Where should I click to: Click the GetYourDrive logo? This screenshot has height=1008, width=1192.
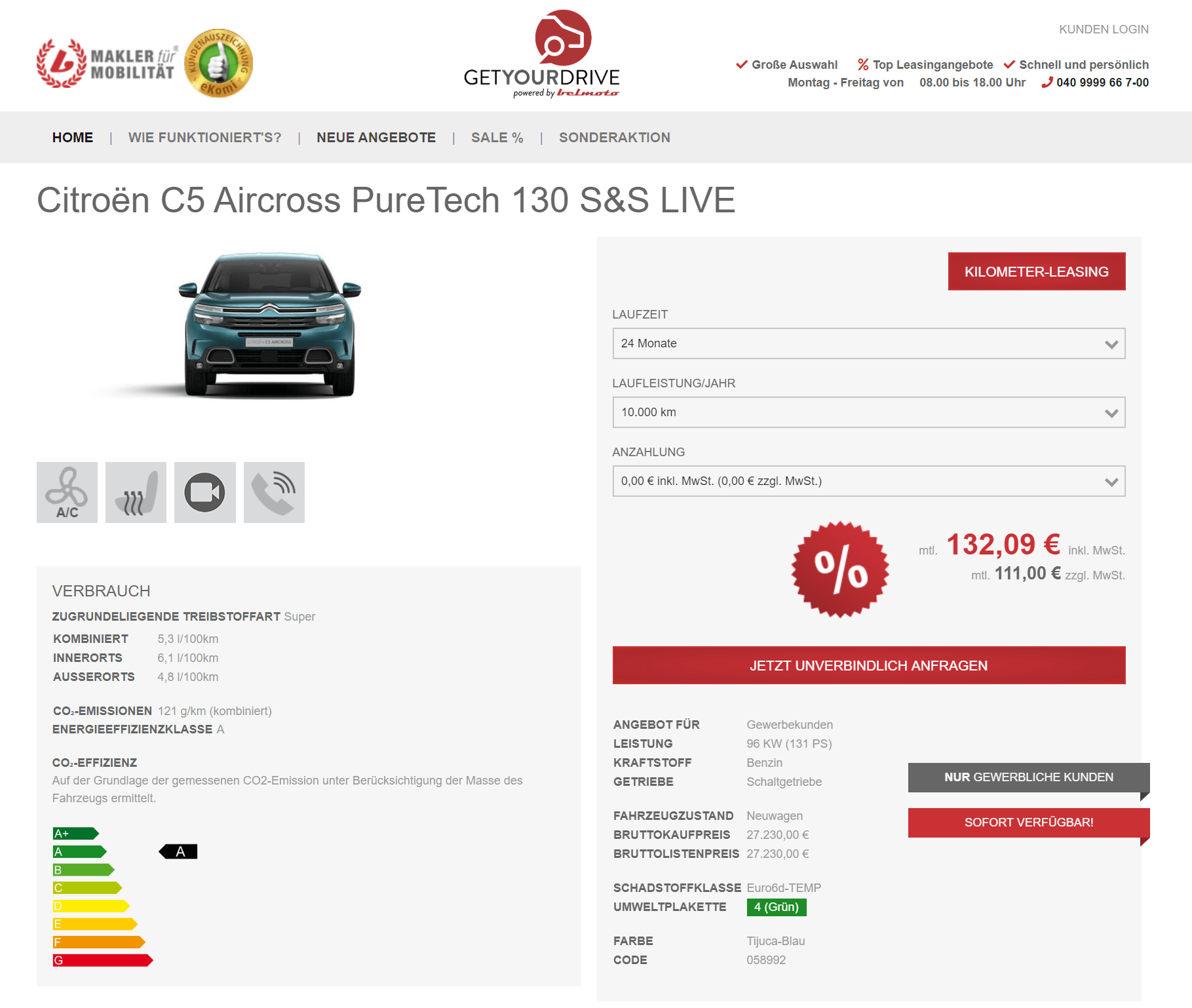click(x=541, y=54)
